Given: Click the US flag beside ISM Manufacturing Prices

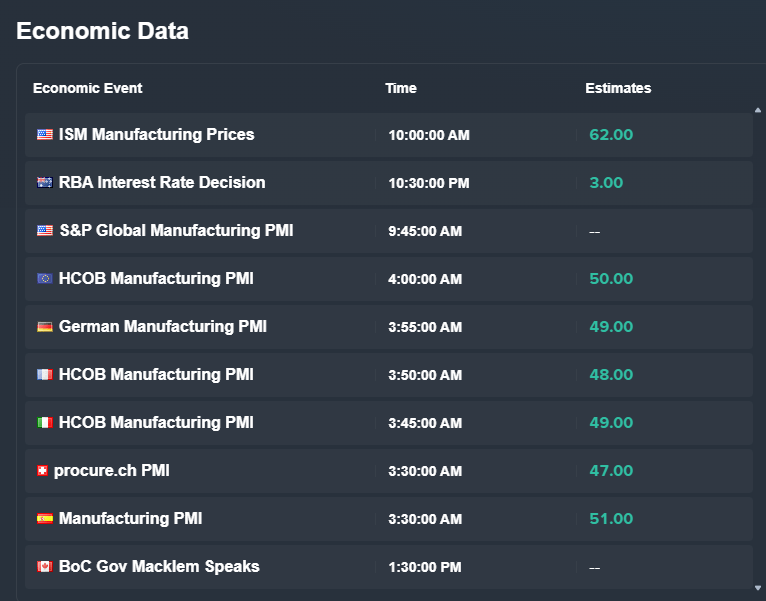Looking at the screenshot, I should (x=45, y=134).
